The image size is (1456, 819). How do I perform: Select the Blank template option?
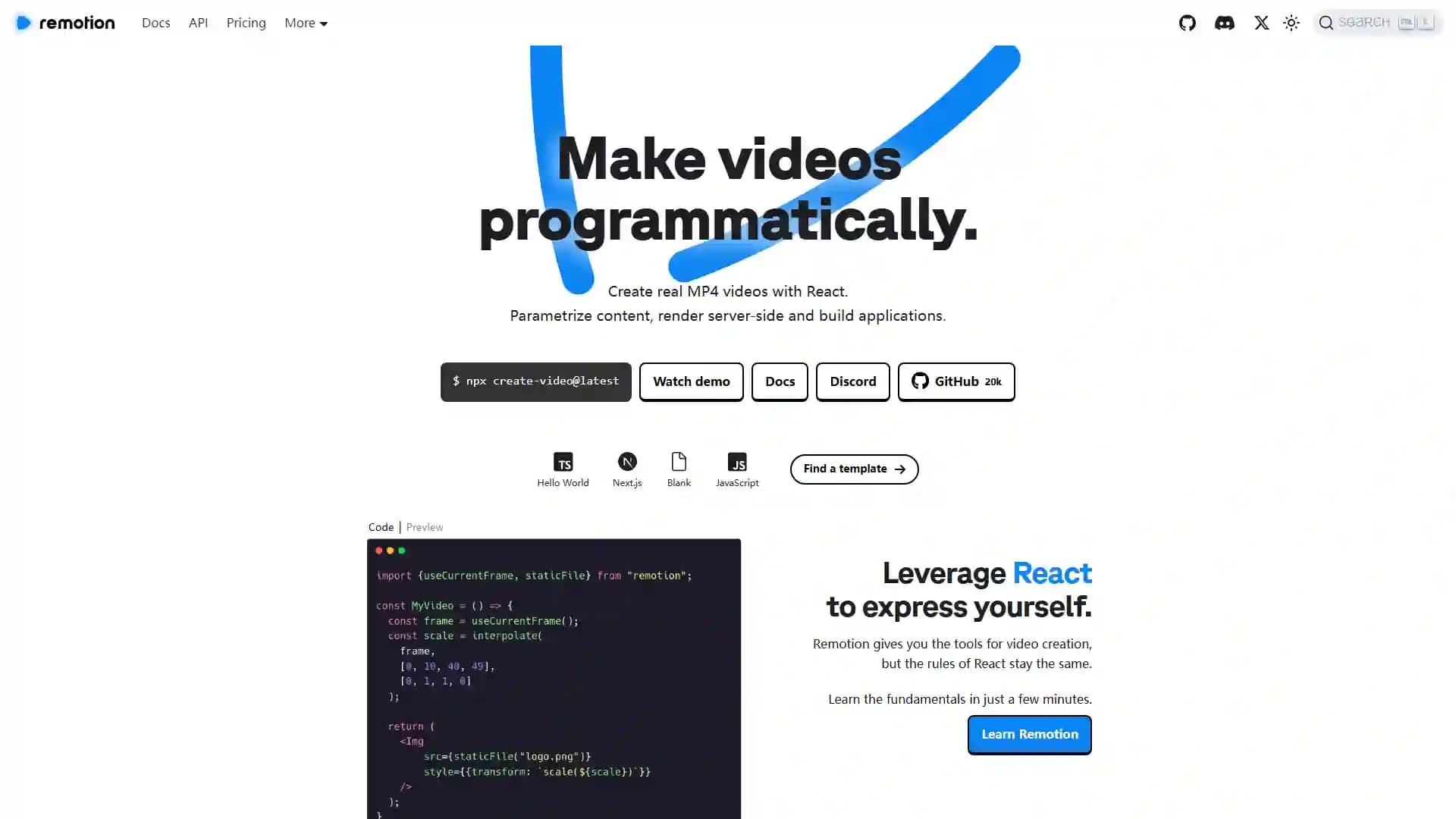(678, 468)
